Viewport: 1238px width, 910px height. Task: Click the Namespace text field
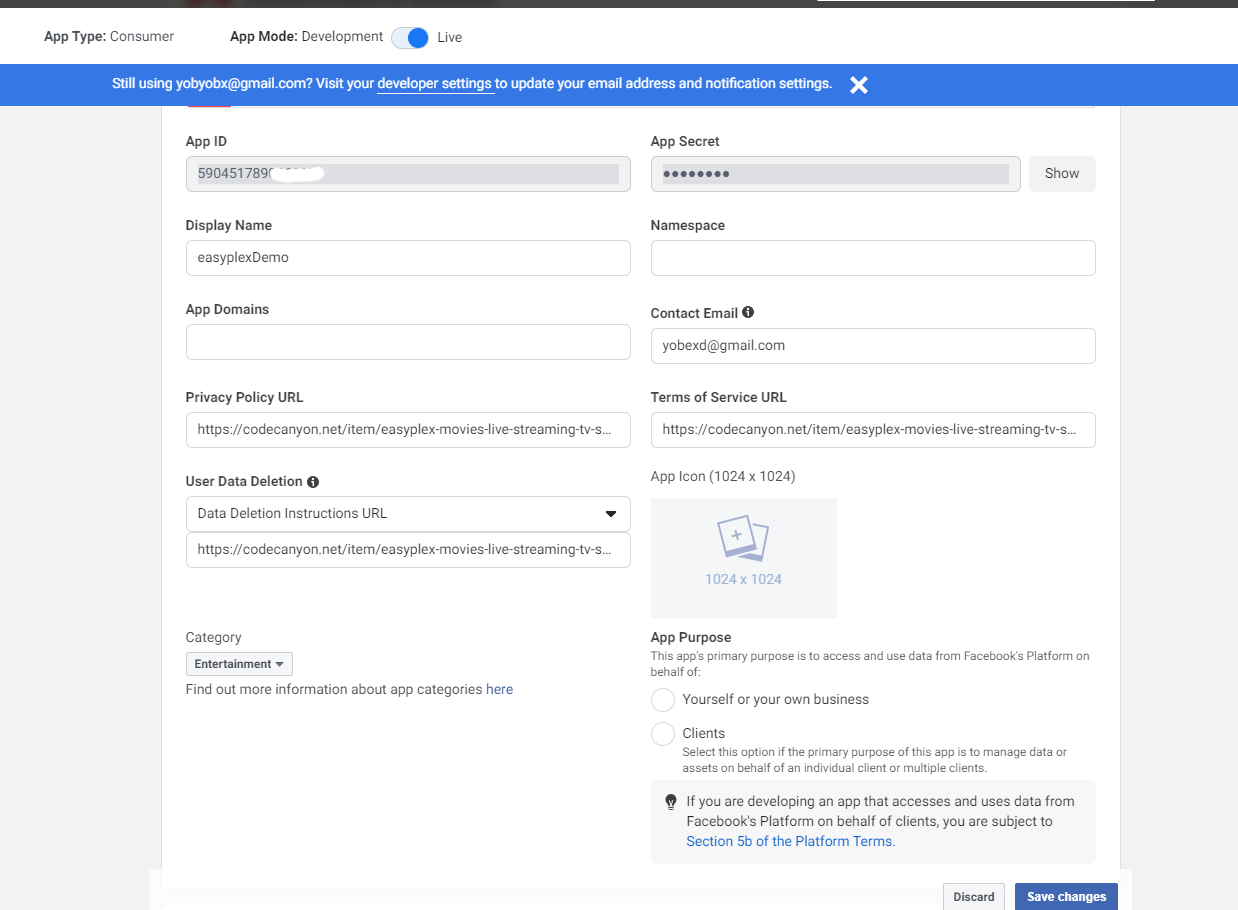pos(872,258)
